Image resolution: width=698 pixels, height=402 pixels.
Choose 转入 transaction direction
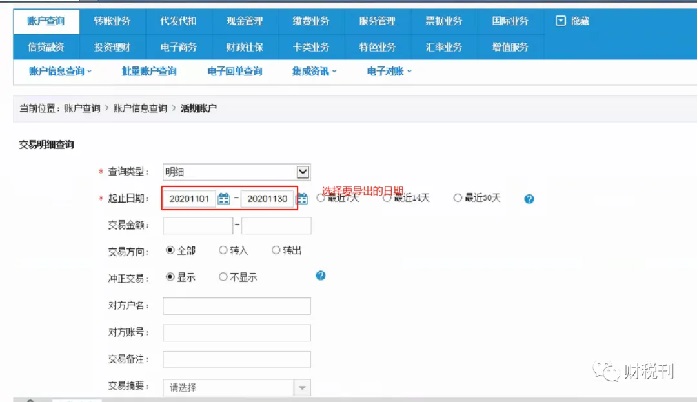tap(223, 250)
